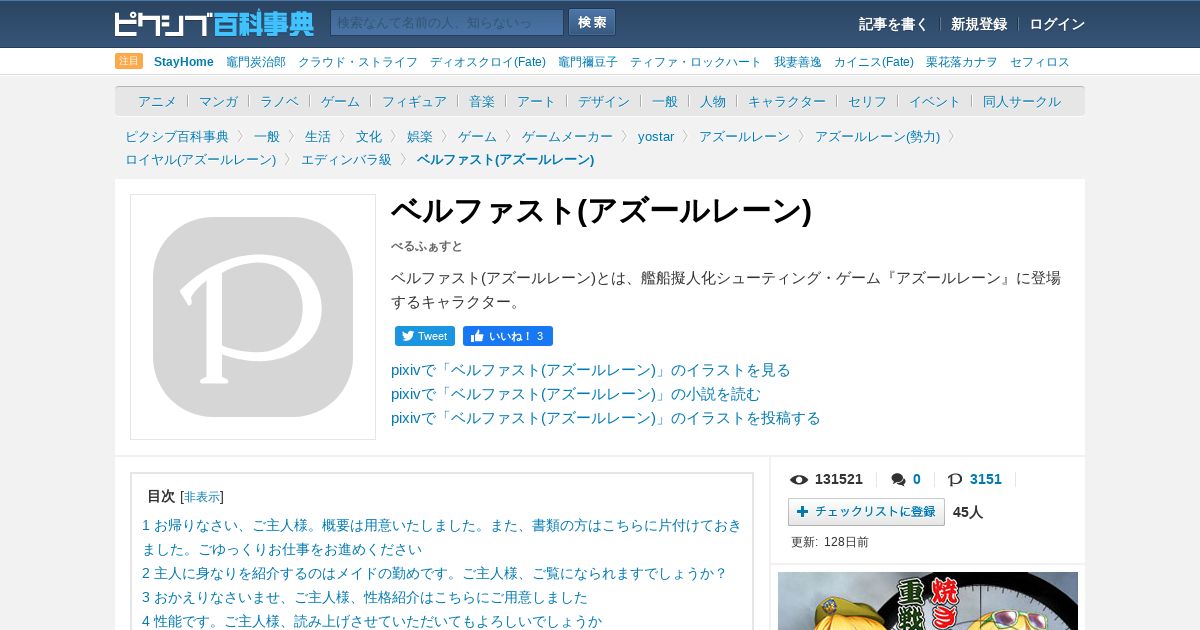Jump to section 2 主人に身なりを紹介

[x=434, y=573]
